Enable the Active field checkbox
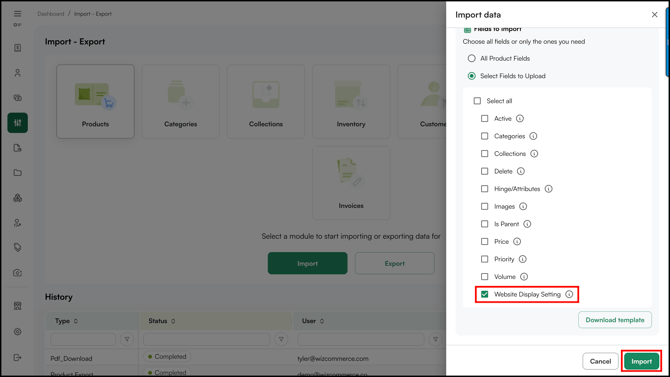Viewport: 670px width, 377px height. click(485, 118)
